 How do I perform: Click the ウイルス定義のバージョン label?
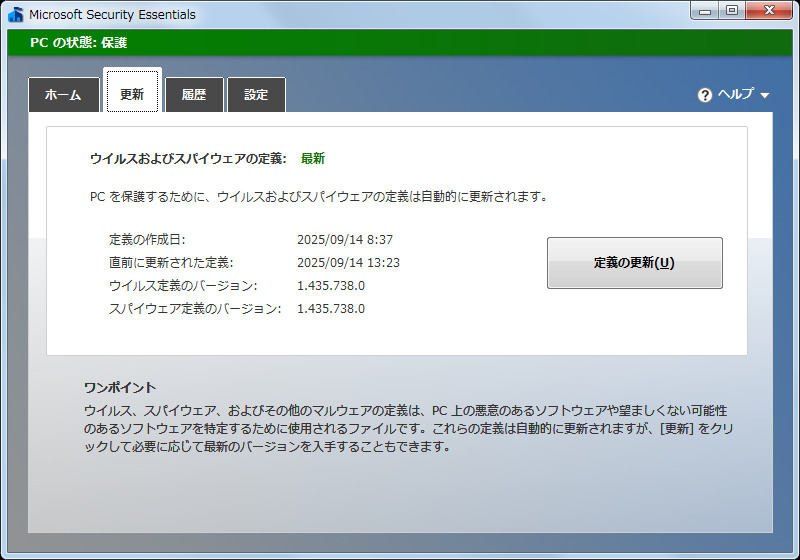pos(182,286)
